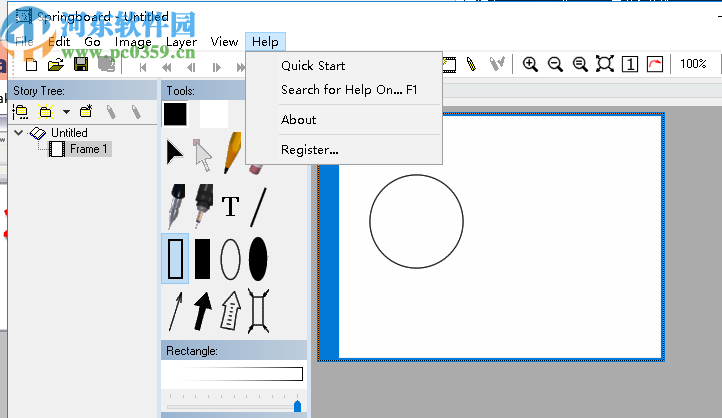
Task: Select the outlined Rectangle tool
Action: 175,259
